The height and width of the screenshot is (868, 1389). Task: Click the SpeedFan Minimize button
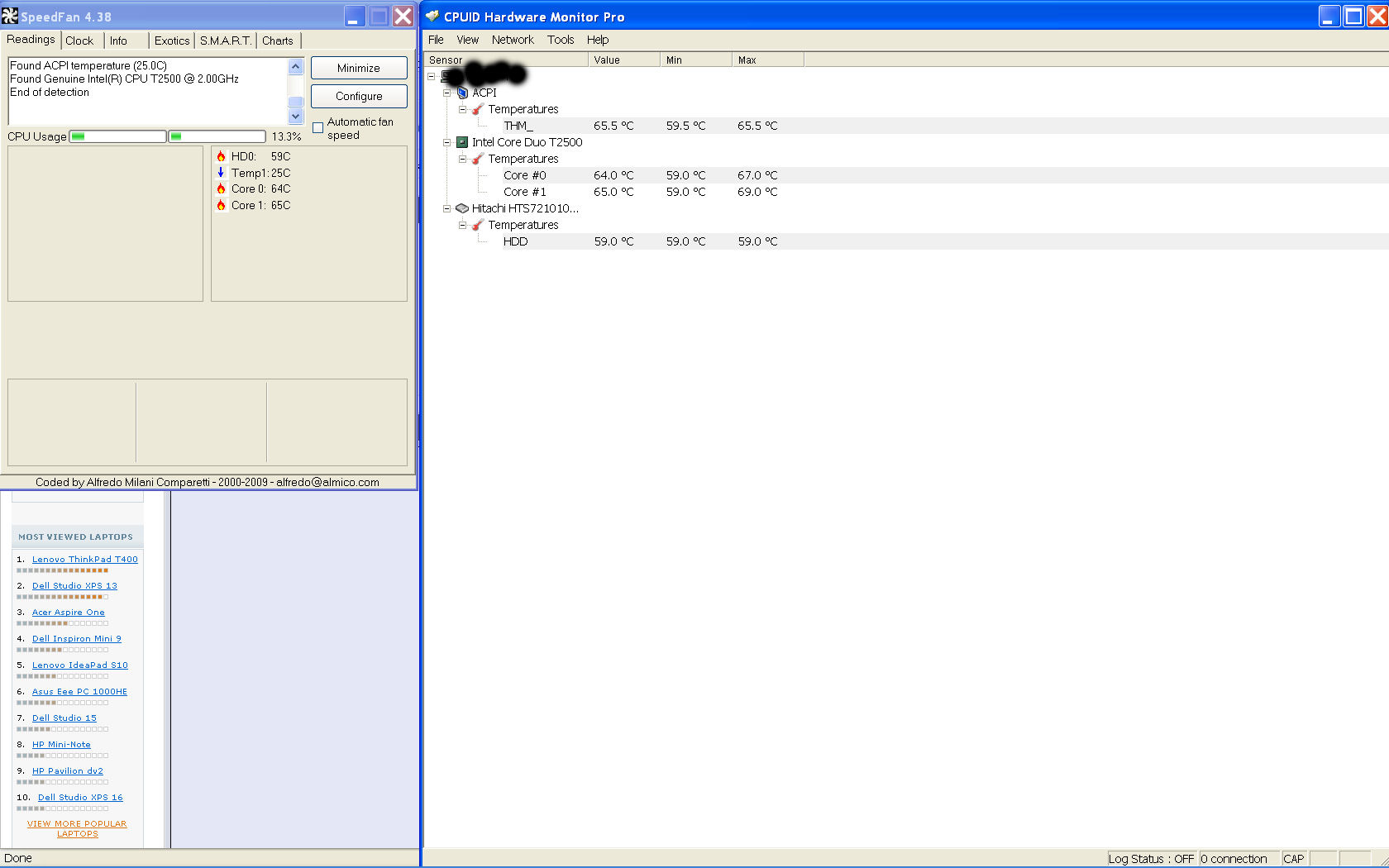pos(359,68)
